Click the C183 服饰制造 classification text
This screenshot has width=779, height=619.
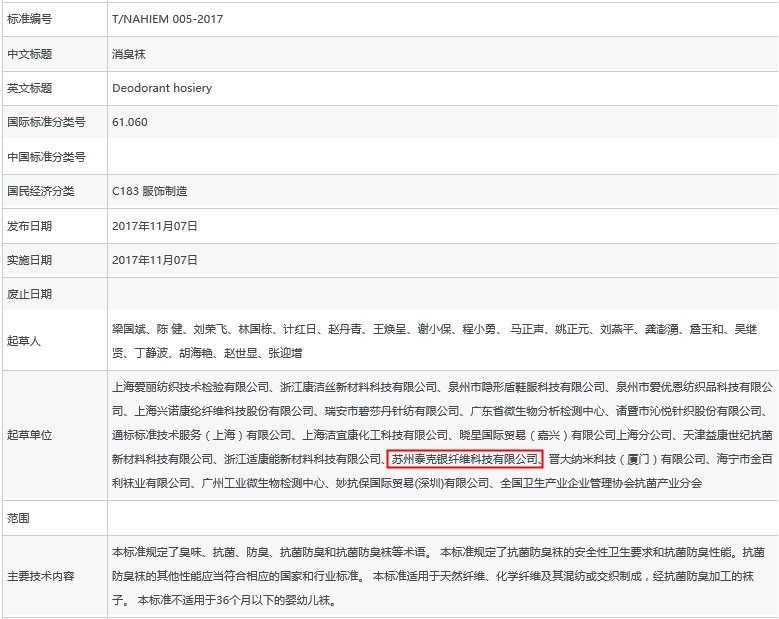point(149,191)
